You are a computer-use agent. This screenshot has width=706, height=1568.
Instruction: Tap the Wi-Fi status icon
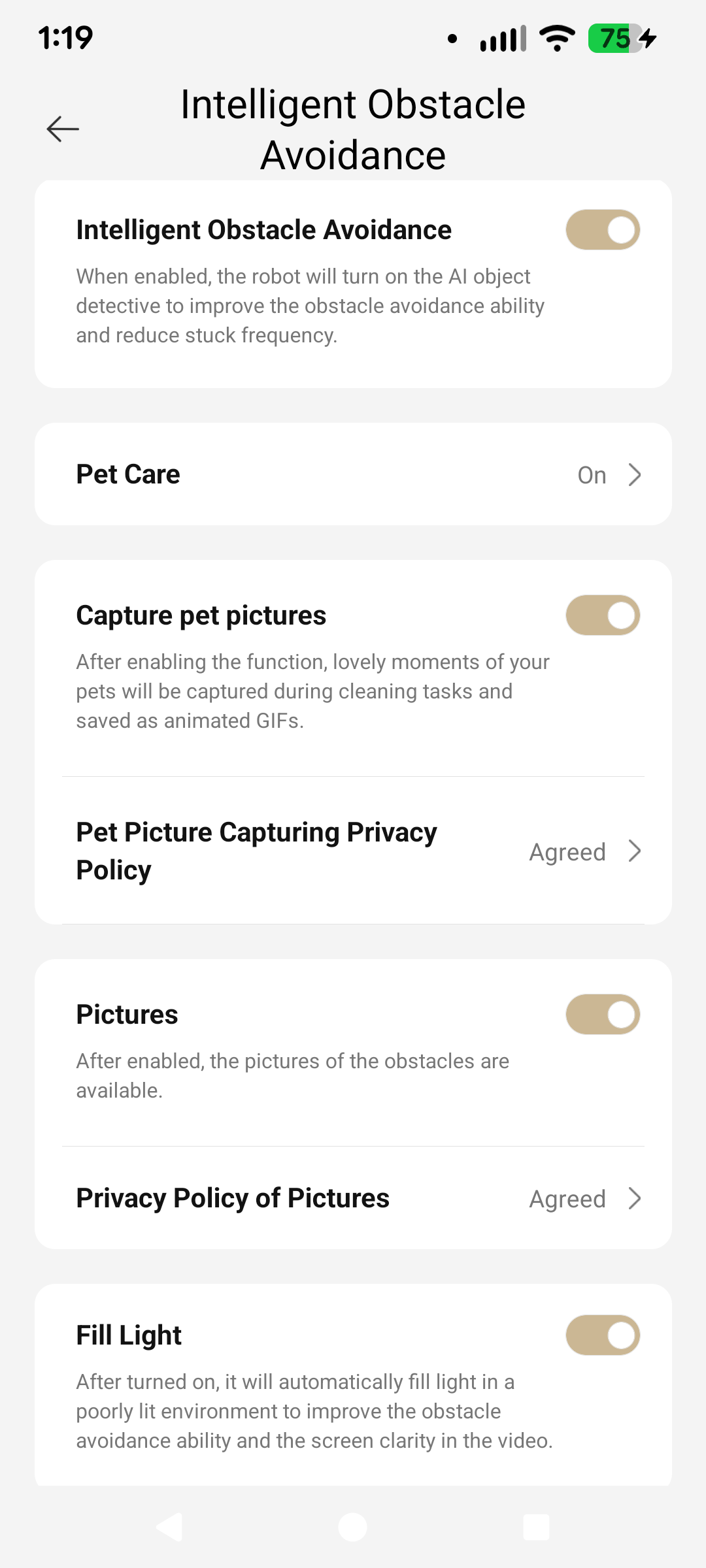click(557, 39)
